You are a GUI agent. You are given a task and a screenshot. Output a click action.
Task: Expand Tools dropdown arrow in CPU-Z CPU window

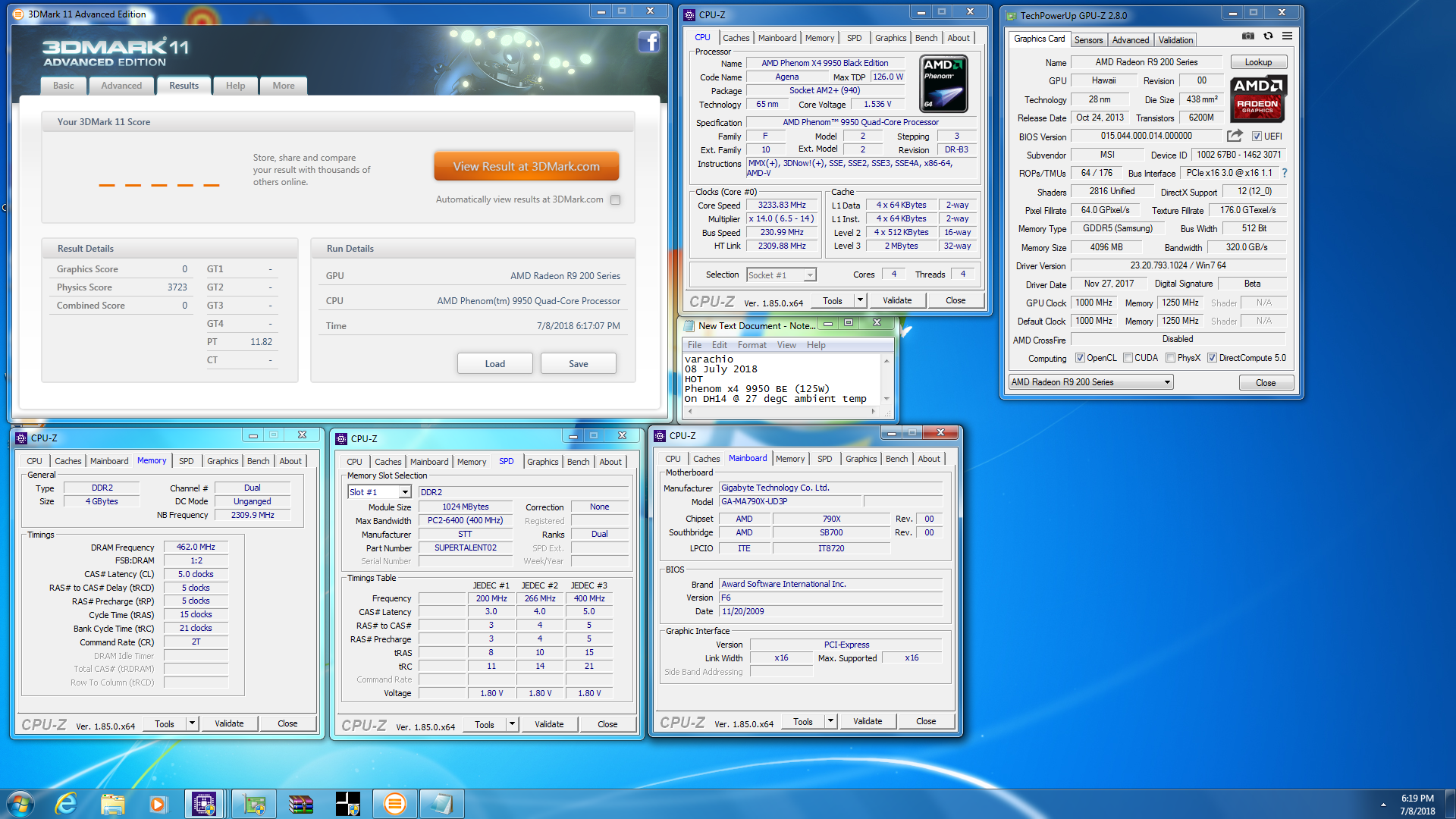point(860,300)
